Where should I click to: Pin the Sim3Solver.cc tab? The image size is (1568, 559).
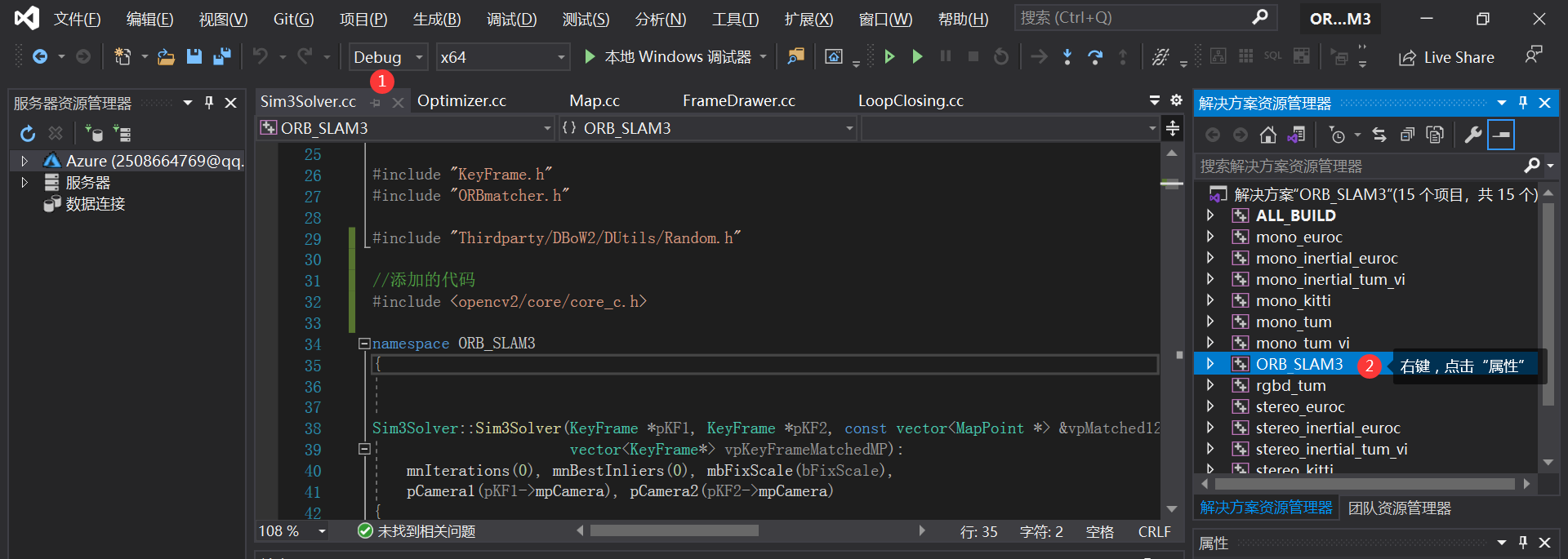[x=376, y=102]
